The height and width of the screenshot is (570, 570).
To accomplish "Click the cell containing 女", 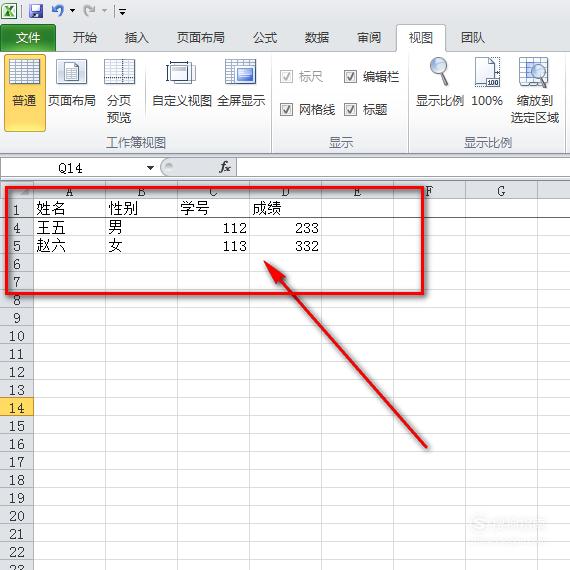I will pyautogui.click(x=141, y=245).
